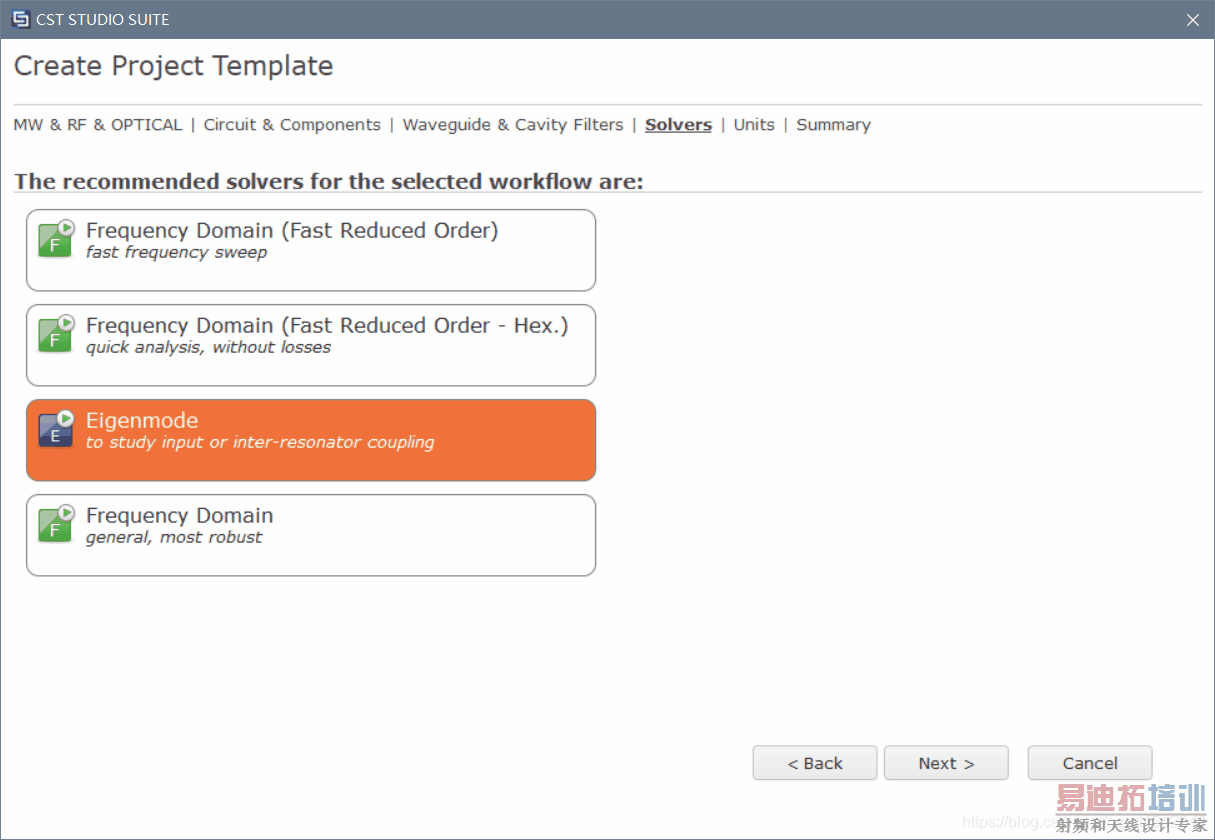The height and width of the screenshot is (840, 1215).
Task: Click the Solvers breadcrumb step
Action: 678,125
